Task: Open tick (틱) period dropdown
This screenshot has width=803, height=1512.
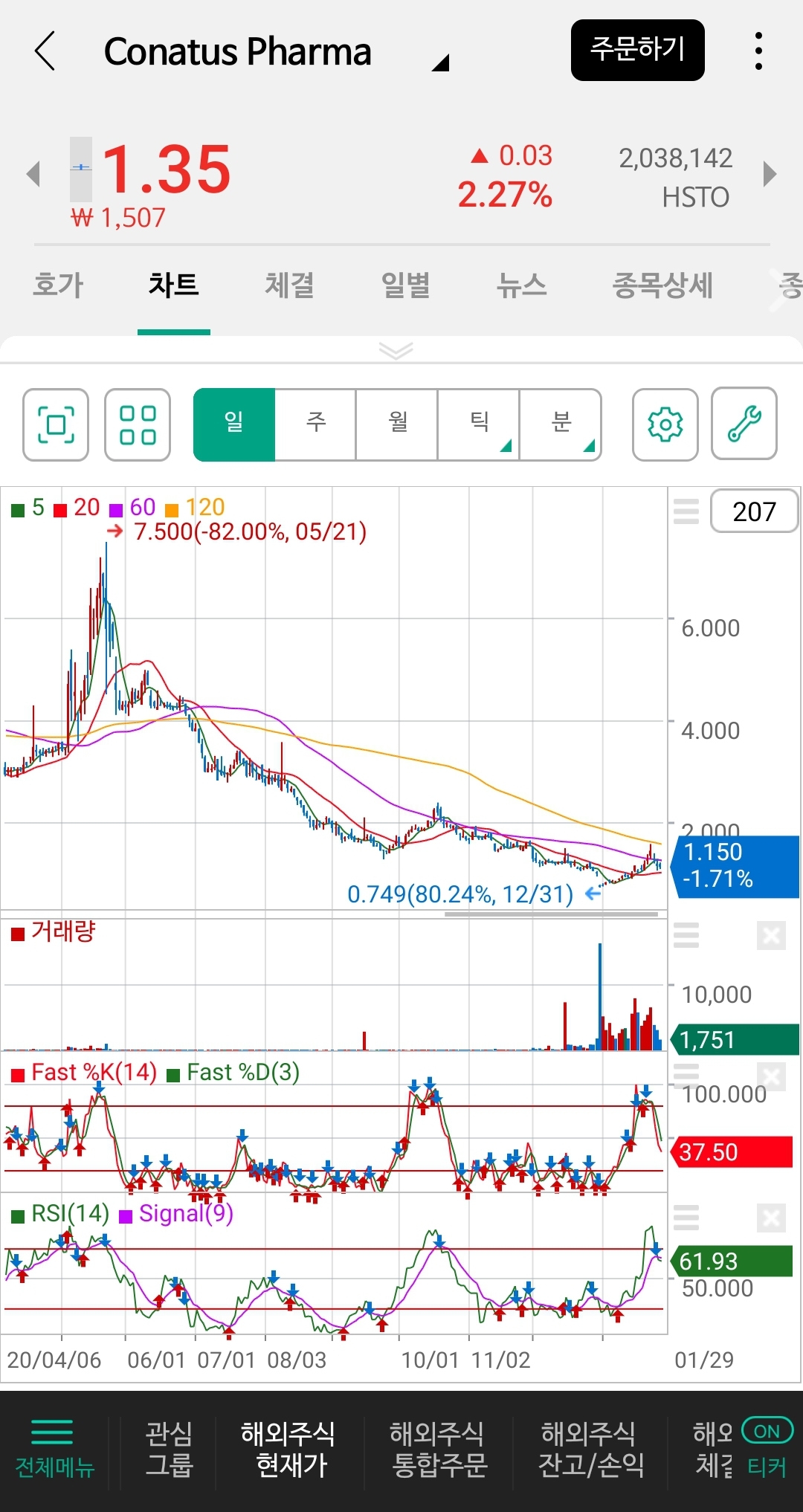Action: pyautogui.click(x=479, y=424)
